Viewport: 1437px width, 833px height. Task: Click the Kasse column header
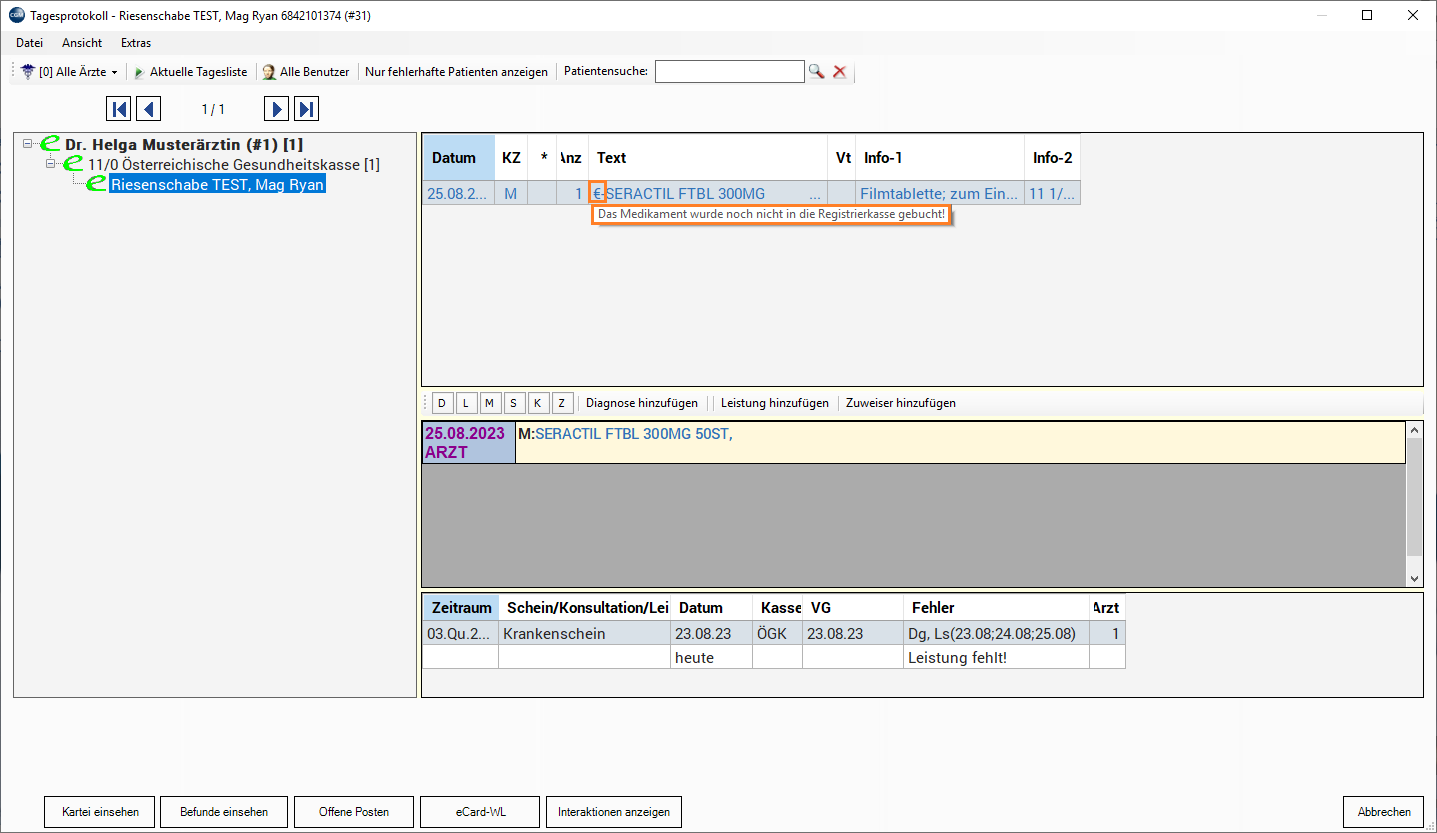tap(778, 607)
